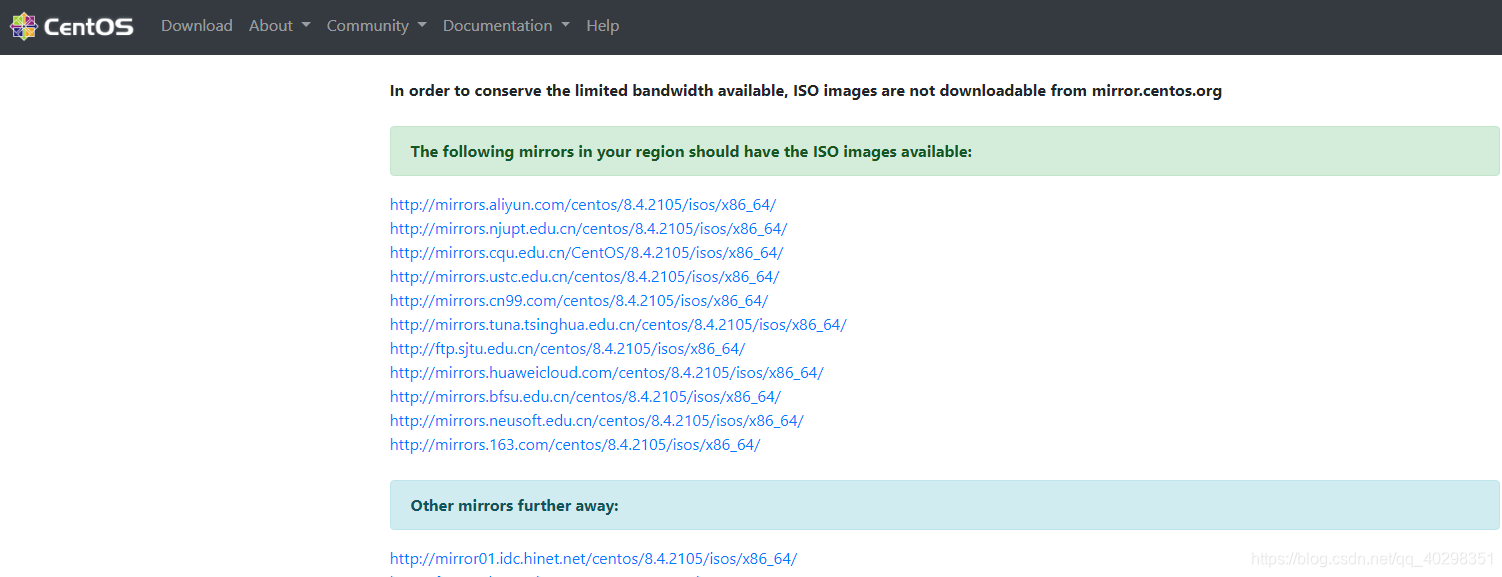
Task: Click the ftp.sjtu.edu.cn mirror link
Action: click(x=567, y=348)
